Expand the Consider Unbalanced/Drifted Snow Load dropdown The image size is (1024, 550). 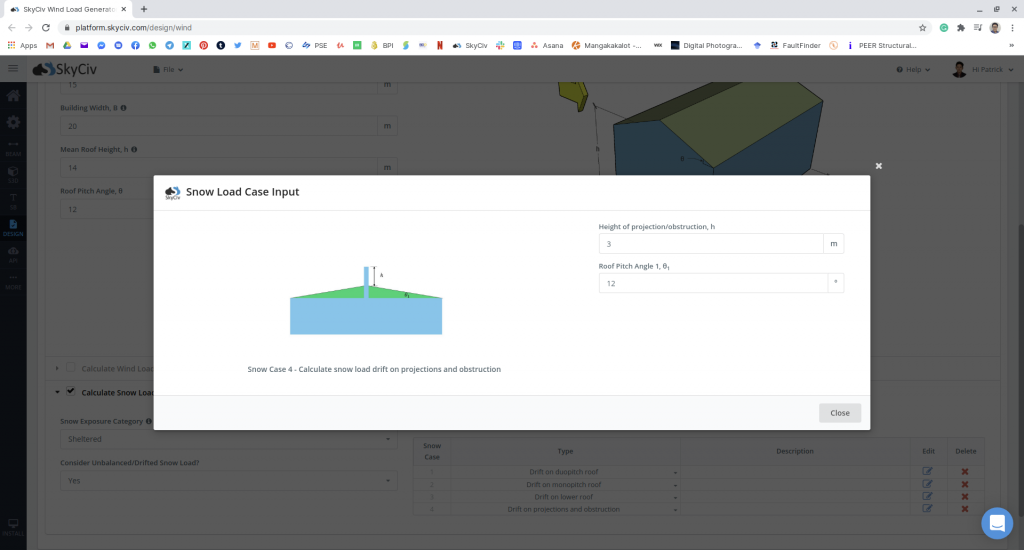point(228,481)
